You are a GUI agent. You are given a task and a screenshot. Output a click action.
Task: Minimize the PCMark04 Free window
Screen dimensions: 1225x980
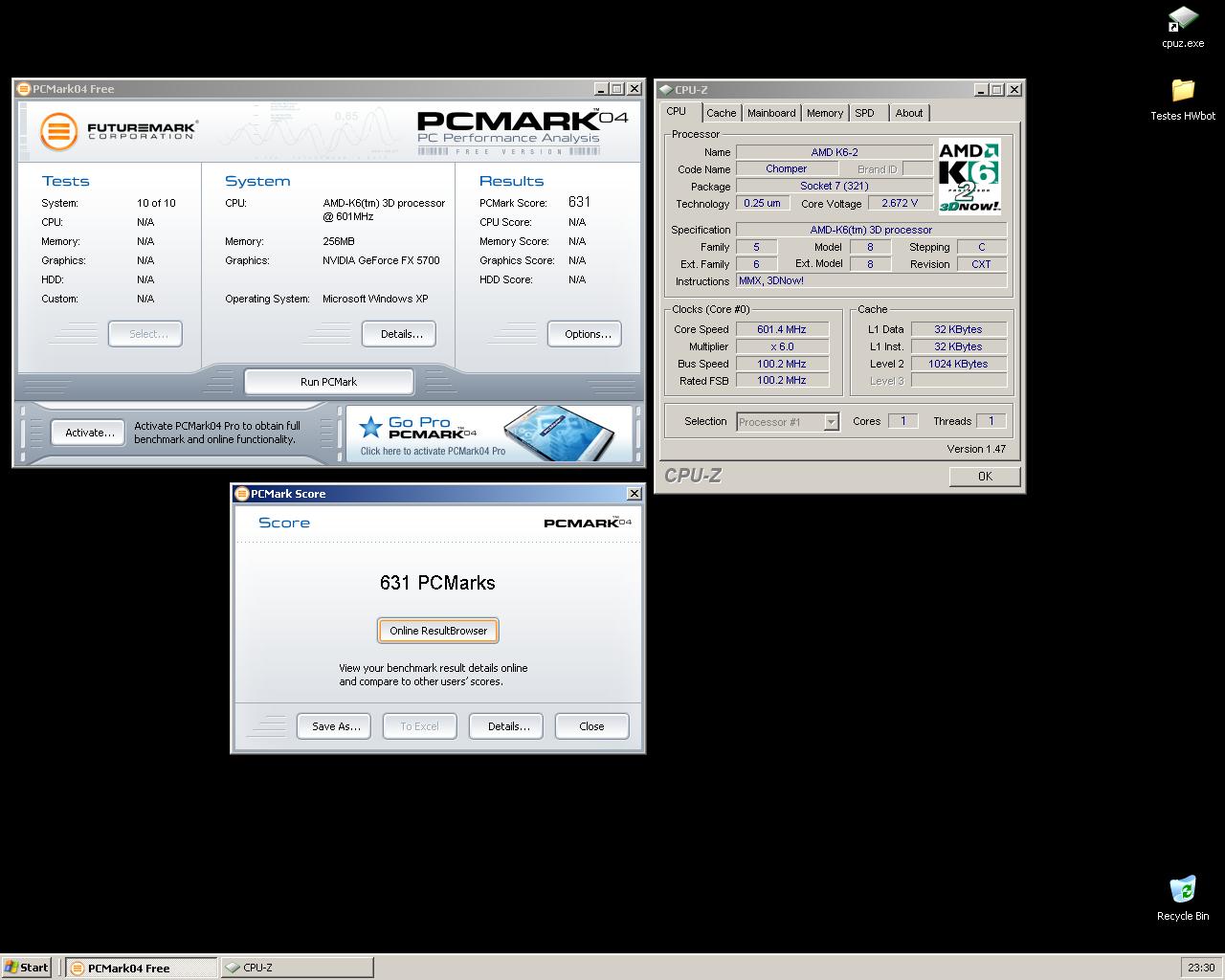click(x=601, y=89)
